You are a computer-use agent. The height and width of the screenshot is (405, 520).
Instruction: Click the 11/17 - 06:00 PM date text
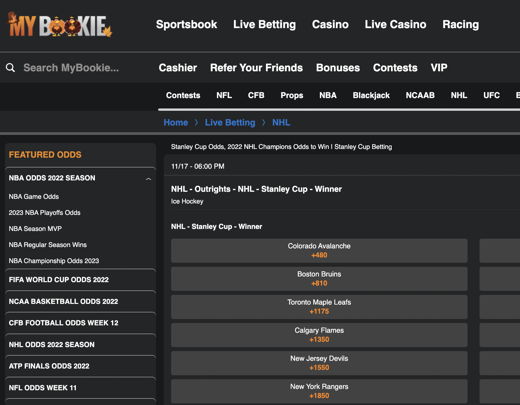[x=198, y=166]
